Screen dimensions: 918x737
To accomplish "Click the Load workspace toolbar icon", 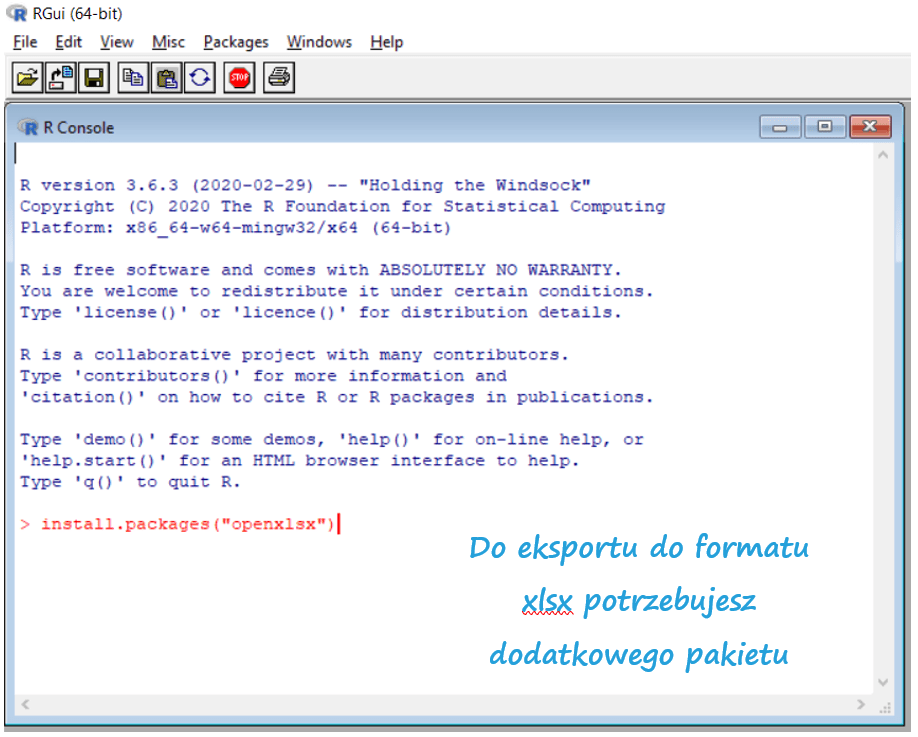I will [62, 77].
